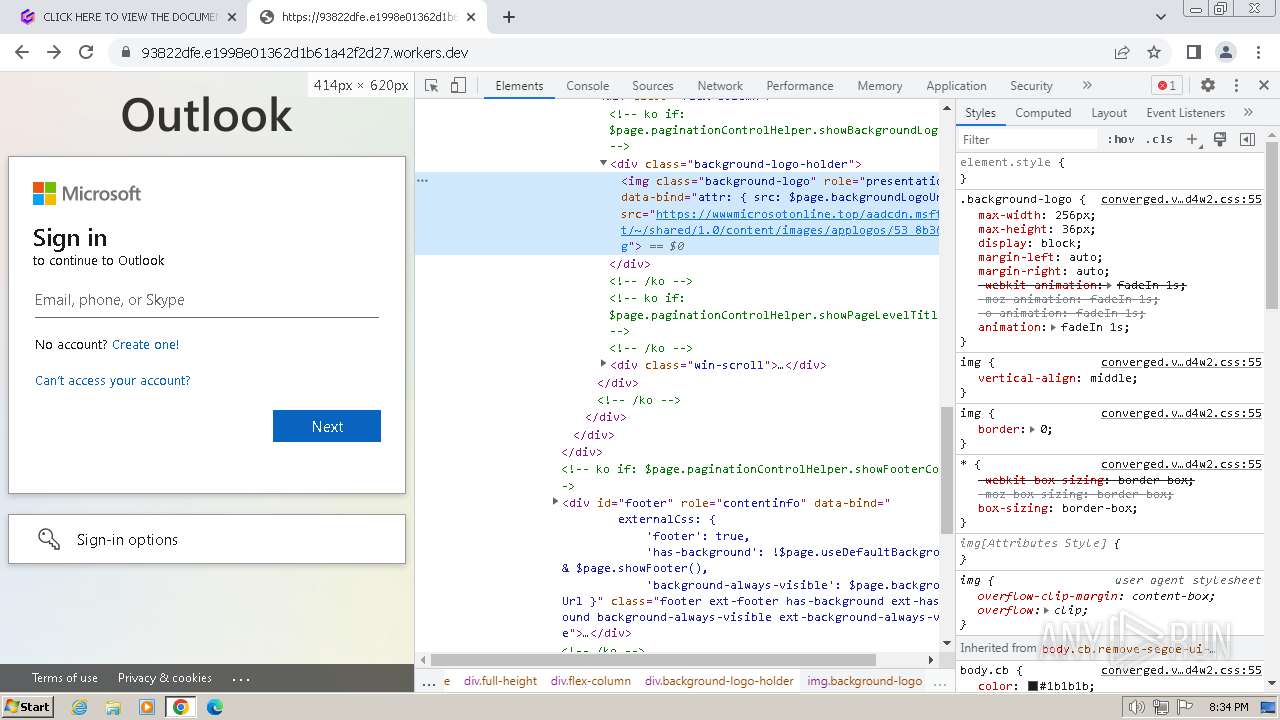This screenshot has width=1280, height=720.
Task: Select the Elements tab
Action: click(x=519, y=86)
